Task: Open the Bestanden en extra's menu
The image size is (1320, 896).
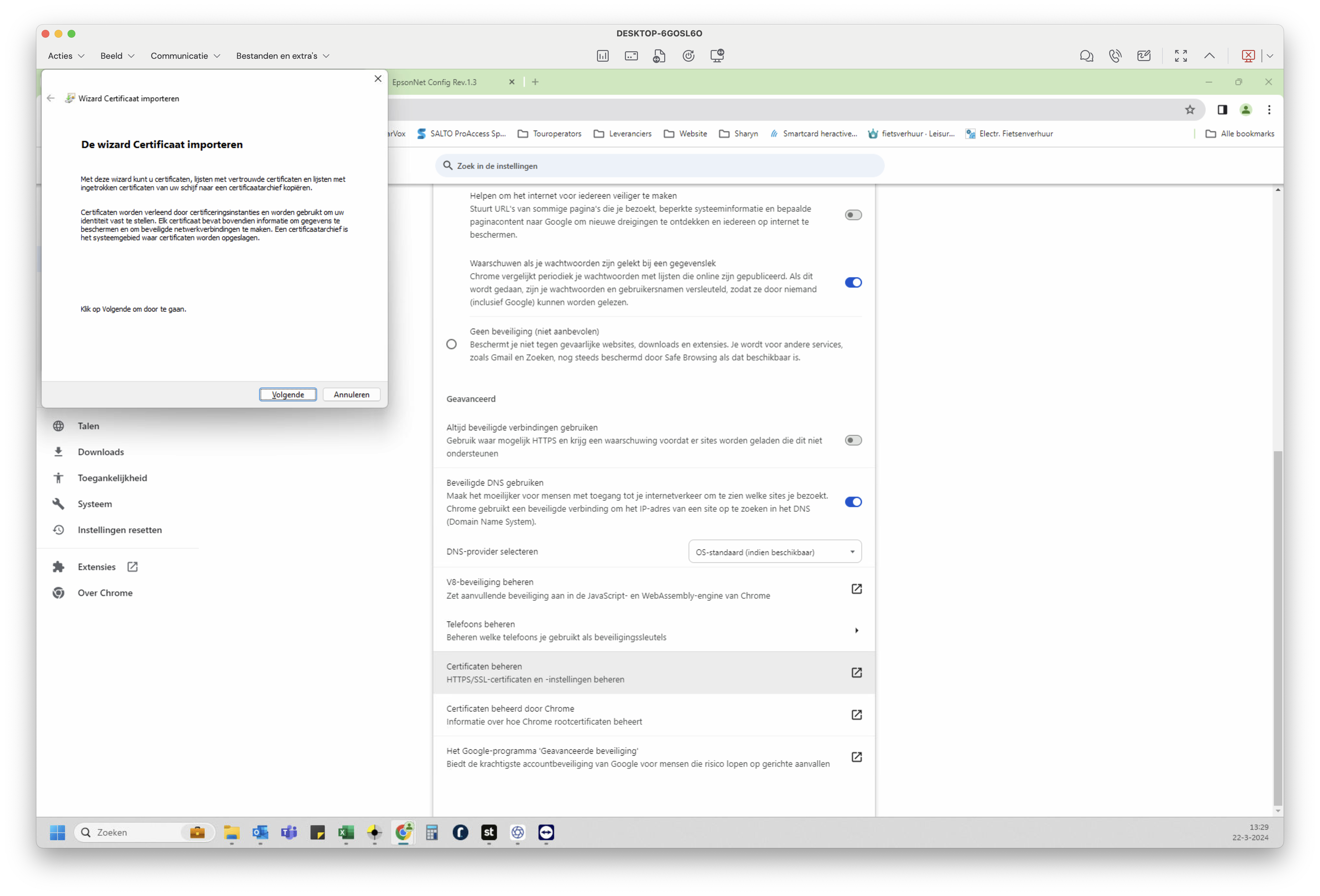Action: 282,56
